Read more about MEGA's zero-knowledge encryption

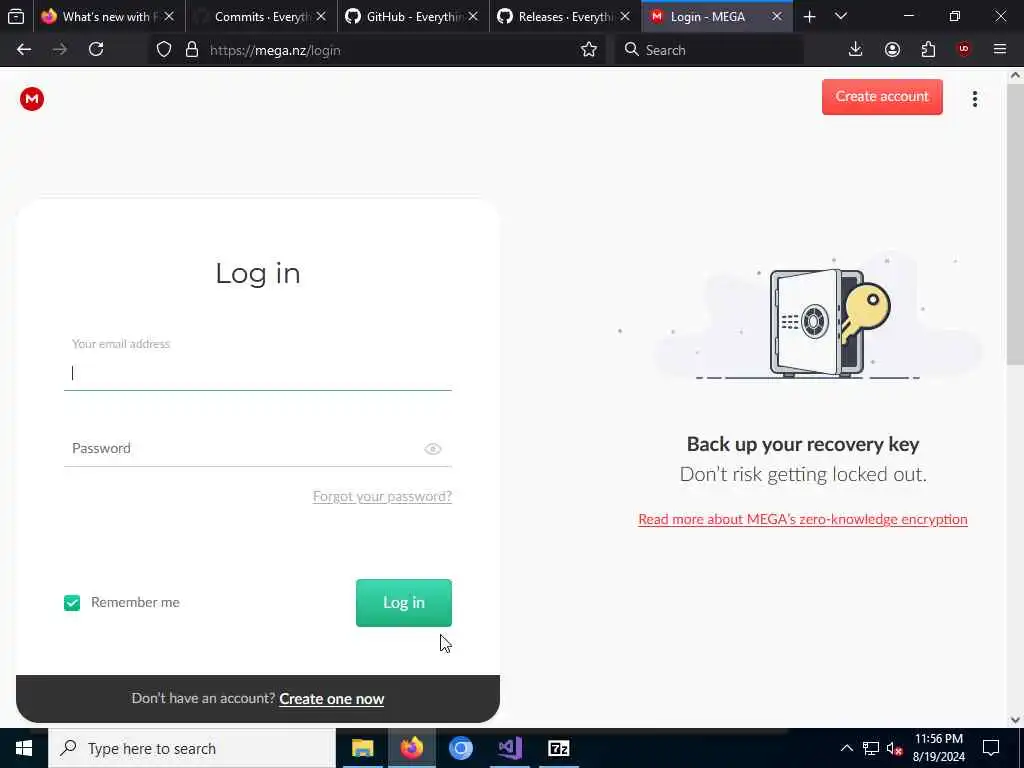pos(803,519)
